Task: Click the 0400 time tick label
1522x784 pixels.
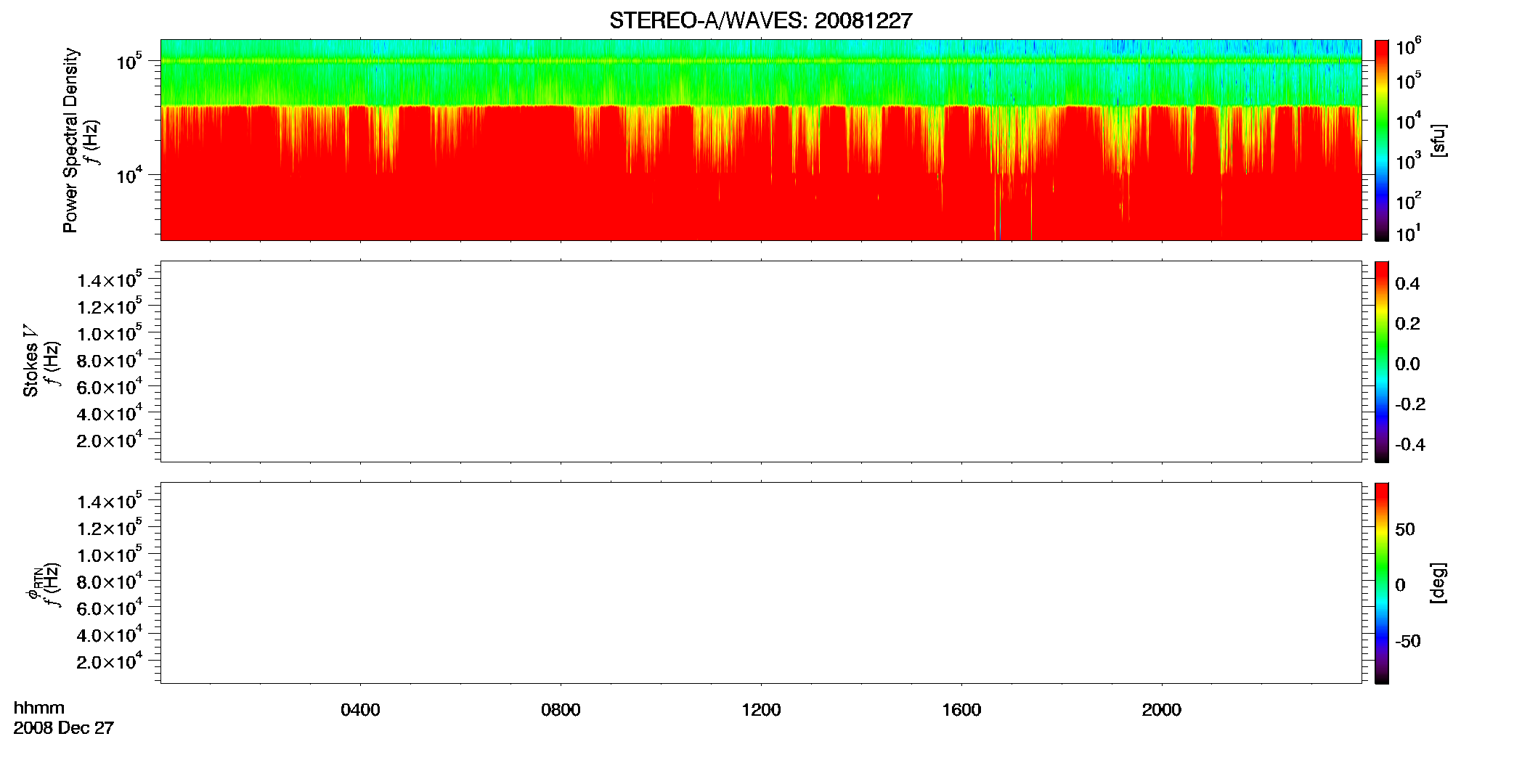Action: pyautogui.click(x=360, y=710)
